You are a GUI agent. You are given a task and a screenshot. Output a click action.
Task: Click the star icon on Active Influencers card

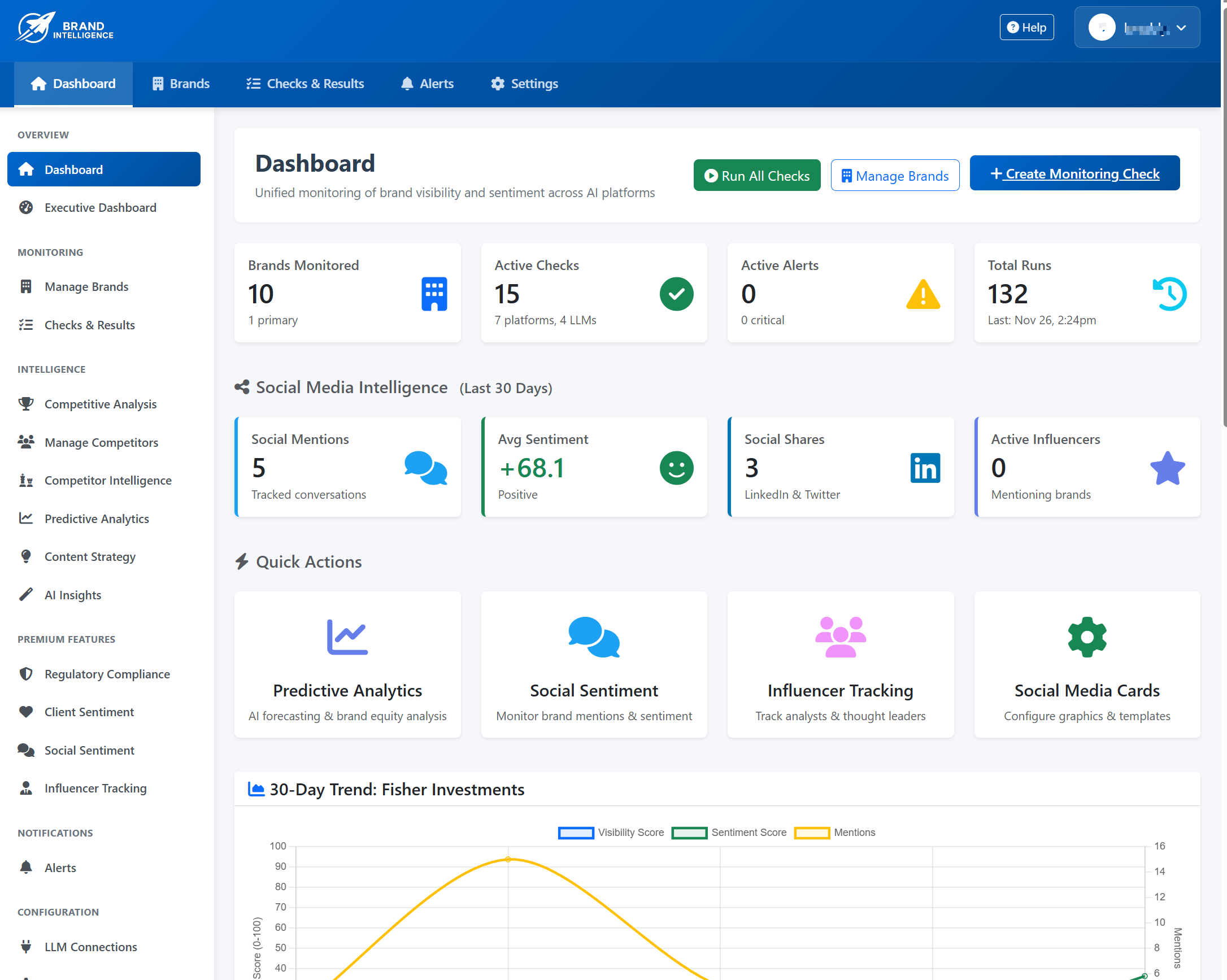1168,468
